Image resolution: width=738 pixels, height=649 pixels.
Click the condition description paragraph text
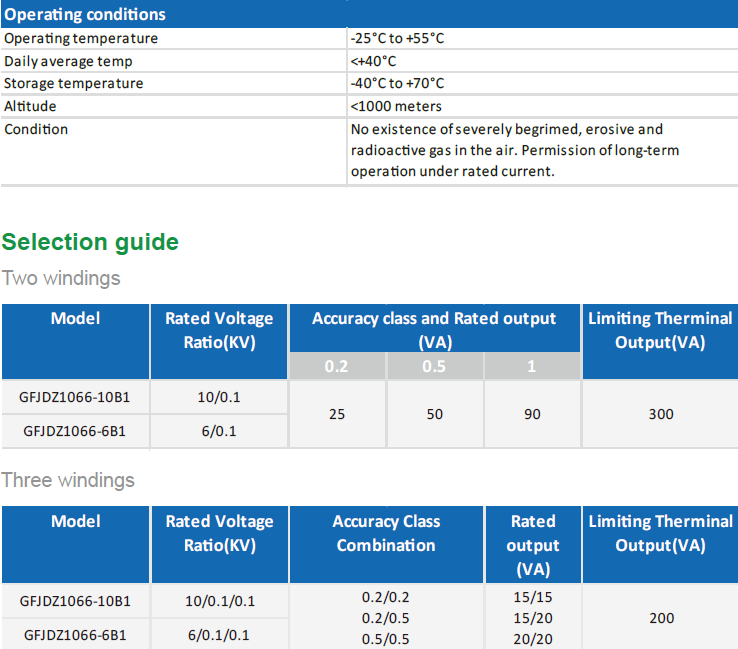coord(506,150)
